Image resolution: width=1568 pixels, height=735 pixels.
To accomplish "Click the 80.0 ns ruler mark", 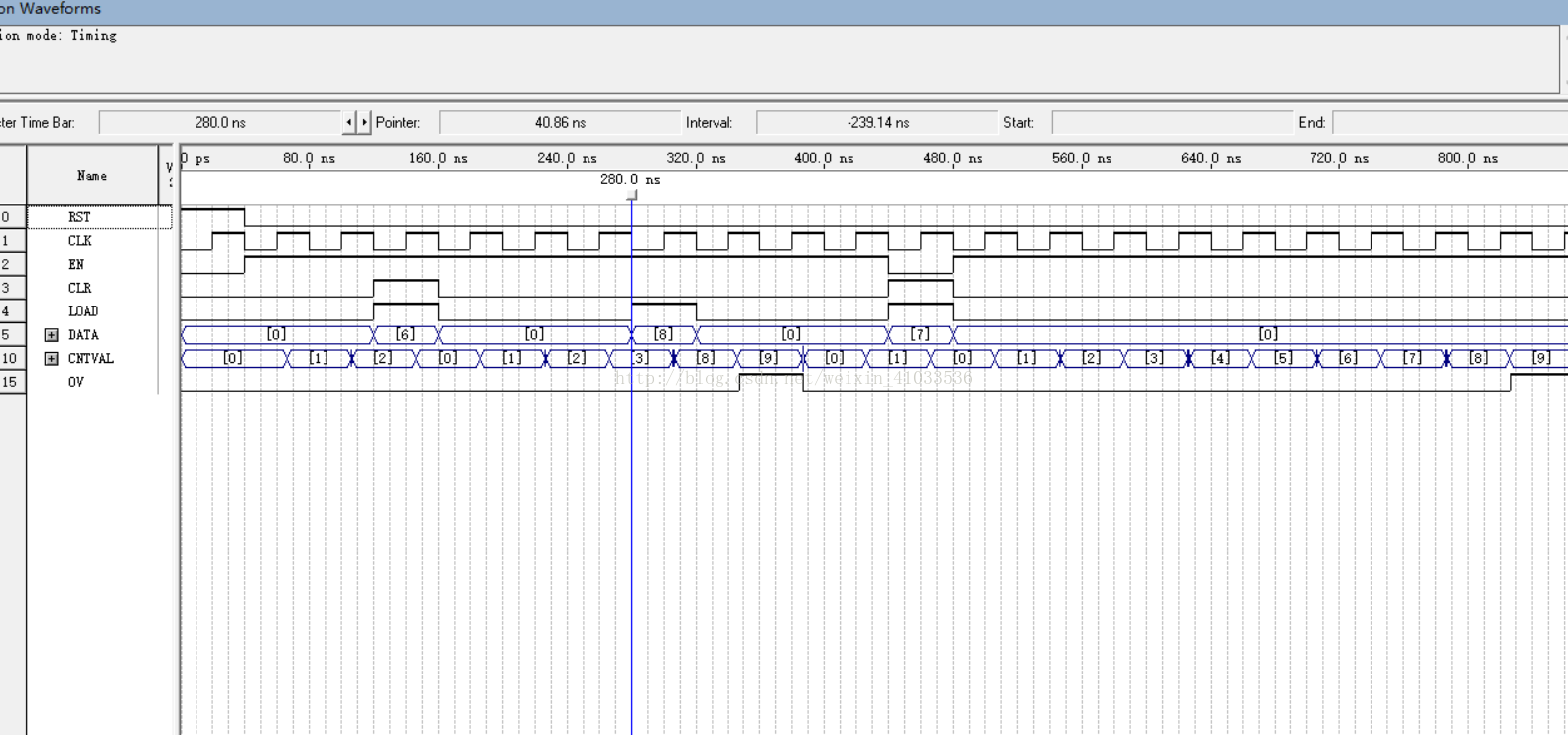I will point(310,158).
